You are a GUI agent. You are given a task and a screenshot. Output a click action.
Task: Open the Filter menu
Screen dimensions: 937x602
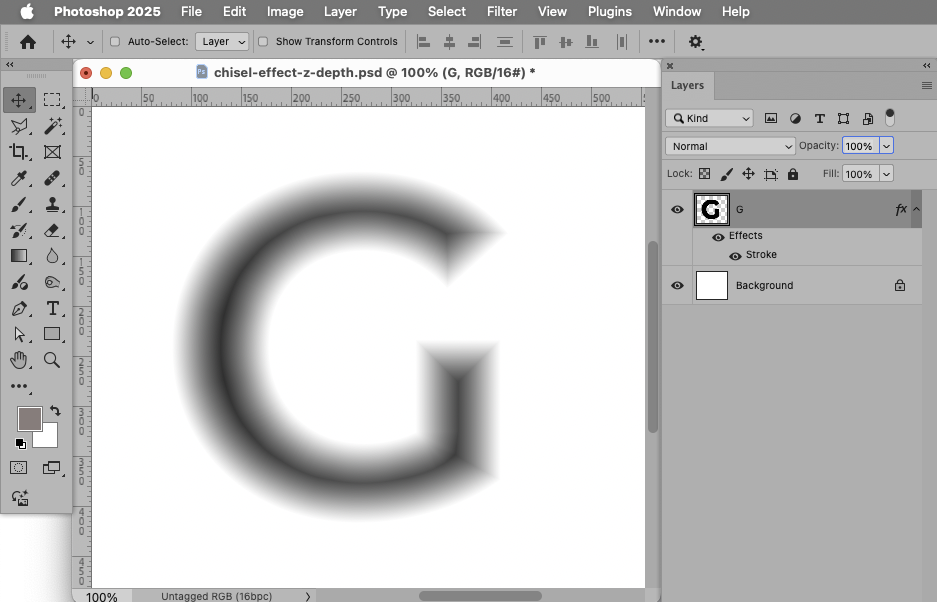click(501, 11)
